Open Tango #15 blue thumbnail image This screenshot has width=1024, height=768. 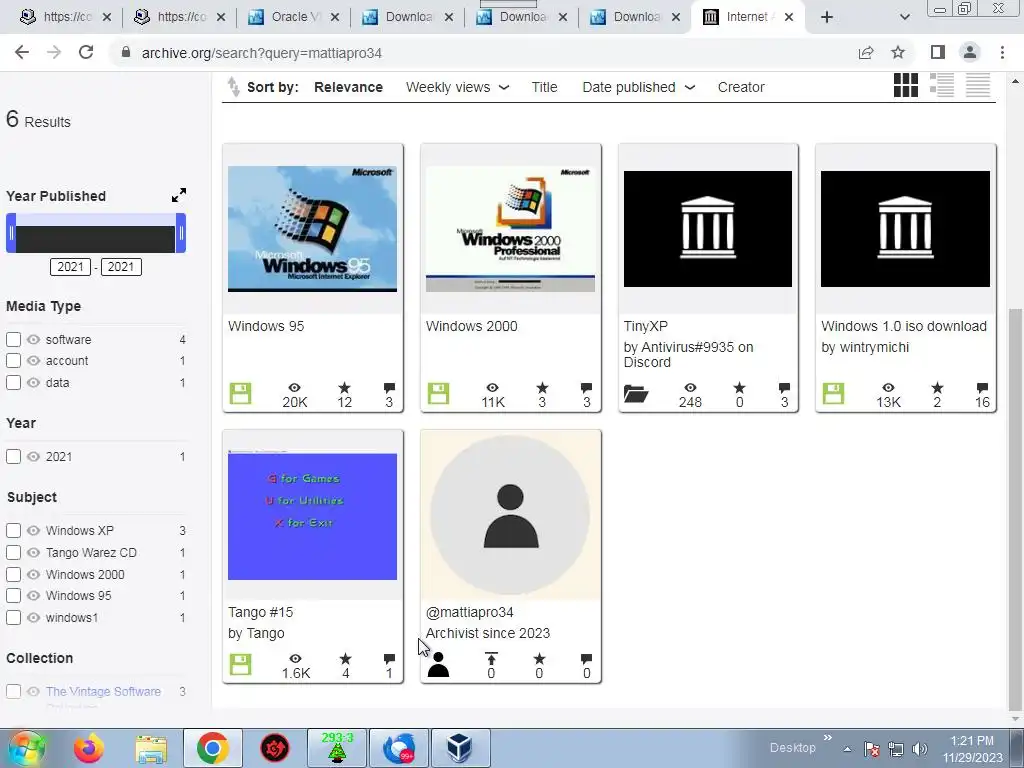coord(312,515)
